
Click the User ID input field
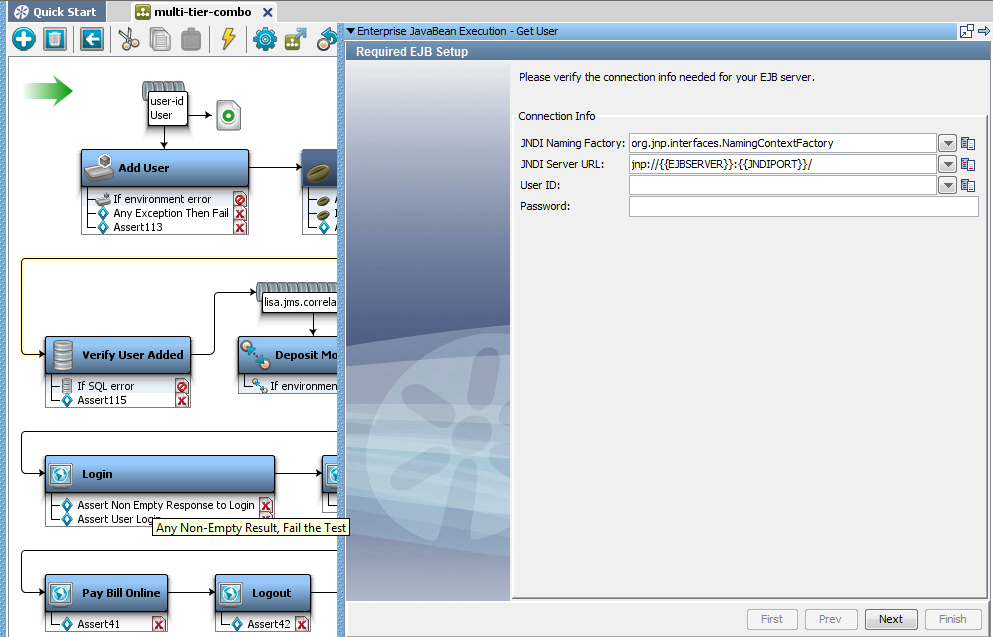pos(783,186)
